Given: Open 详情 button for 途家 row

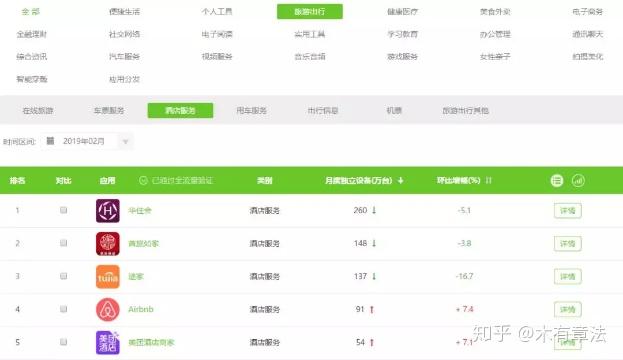Looking at the screenshot, I should [568, 277].
